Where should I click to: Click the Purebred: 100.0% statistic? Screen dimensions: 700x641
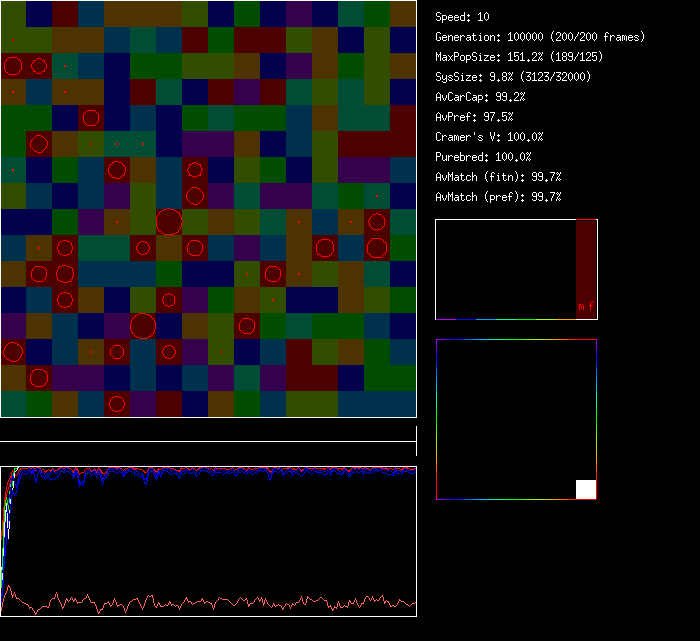pyautogui.click(x=483, y=157)
